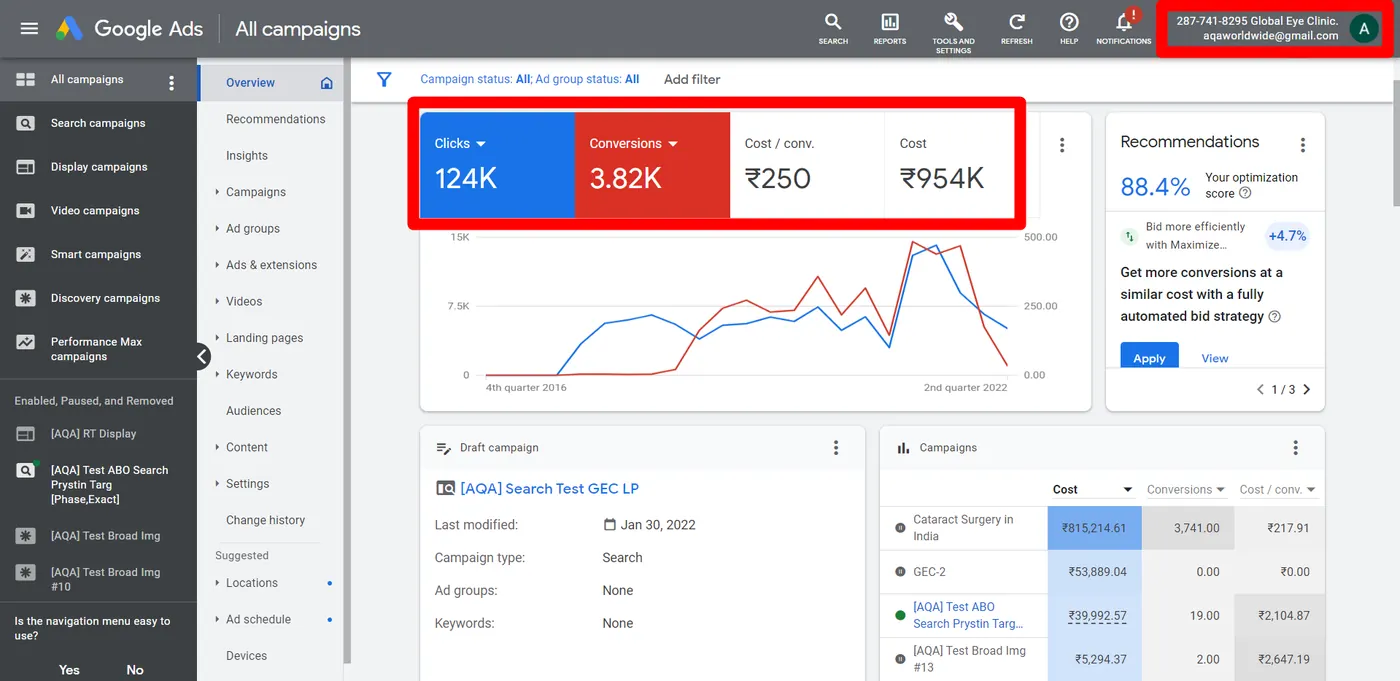This screenshot has width=1400, height=681.
Task: Select Video campaigns in sidebar
Action: (98, 211)
